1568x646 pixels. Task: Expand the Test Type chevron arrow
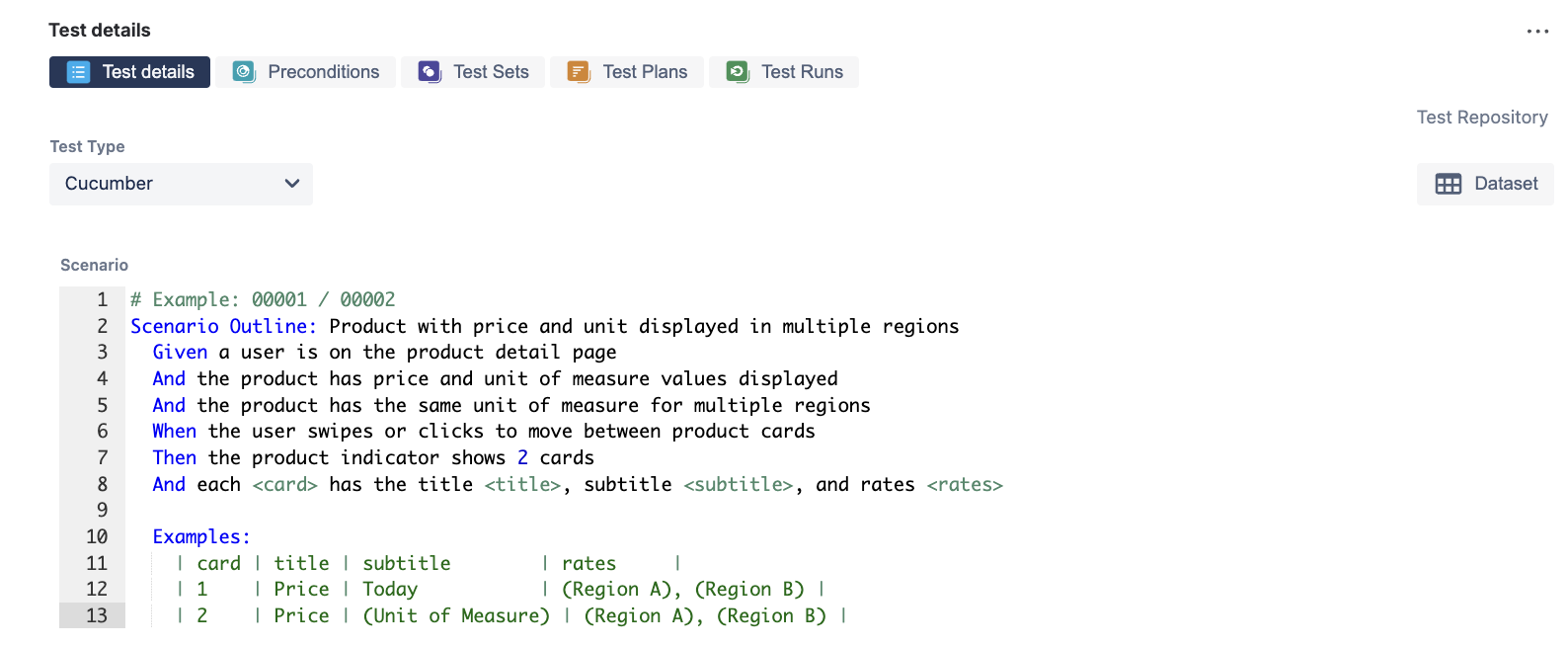[292, 184]
